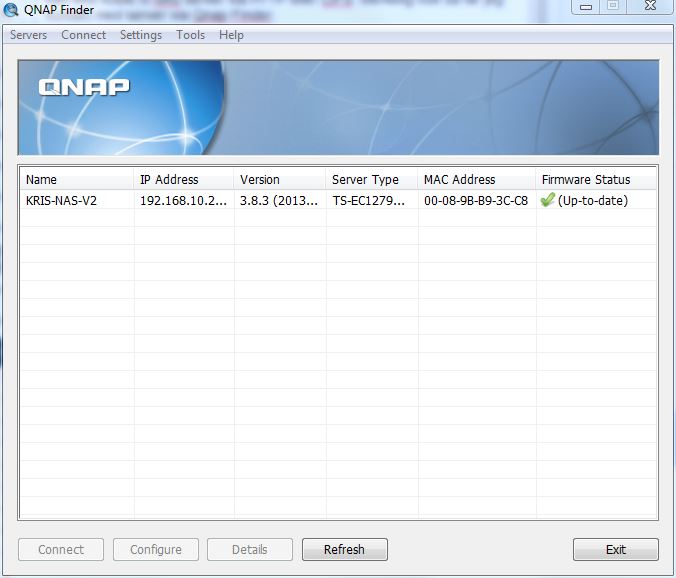Click the (Up-to-date) firmware status text

593,200
